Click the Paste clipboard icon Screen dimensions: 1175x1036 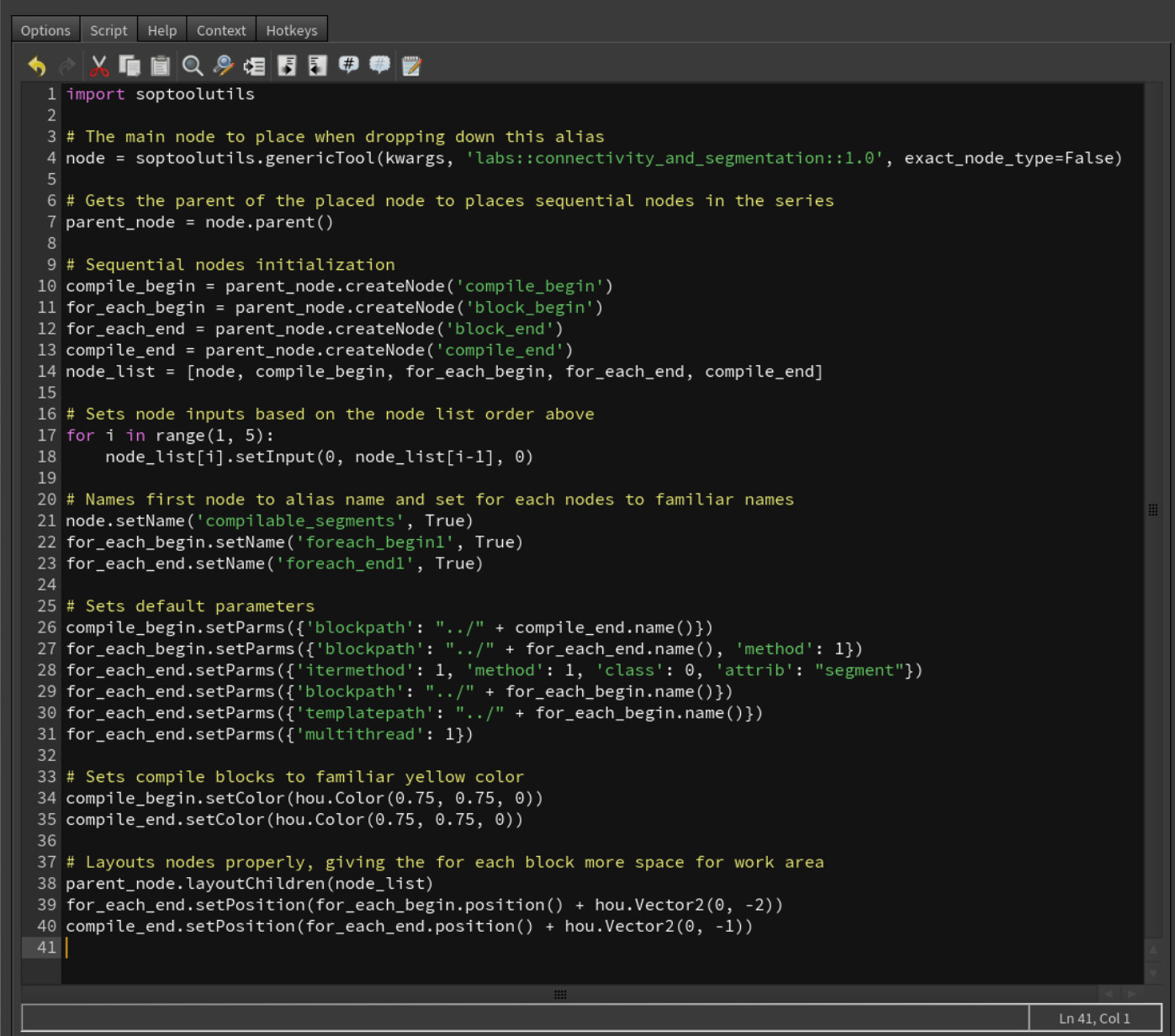coord(160,66)
